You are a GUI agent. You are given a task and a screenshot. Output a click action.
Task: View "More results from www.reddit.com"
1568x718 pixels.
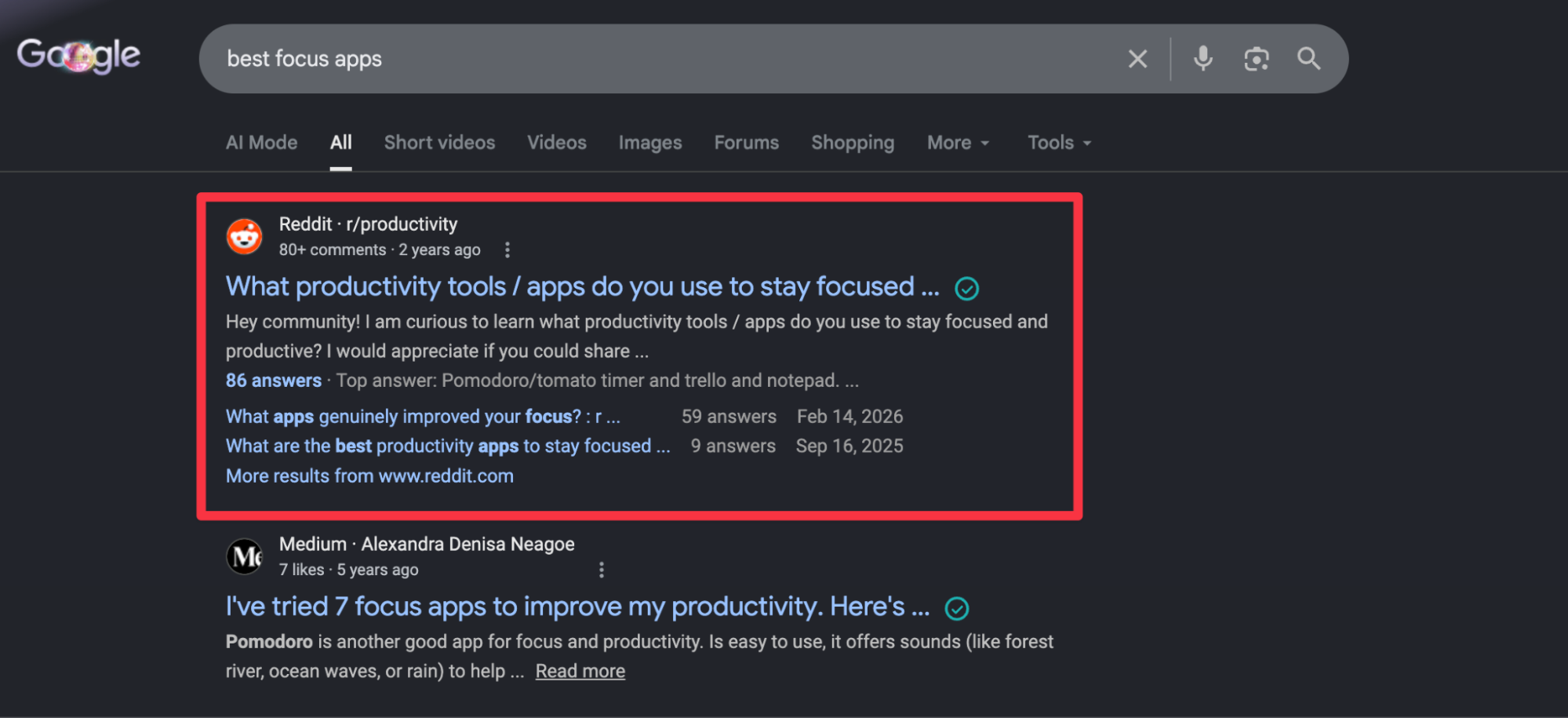[x=369, y=476]
